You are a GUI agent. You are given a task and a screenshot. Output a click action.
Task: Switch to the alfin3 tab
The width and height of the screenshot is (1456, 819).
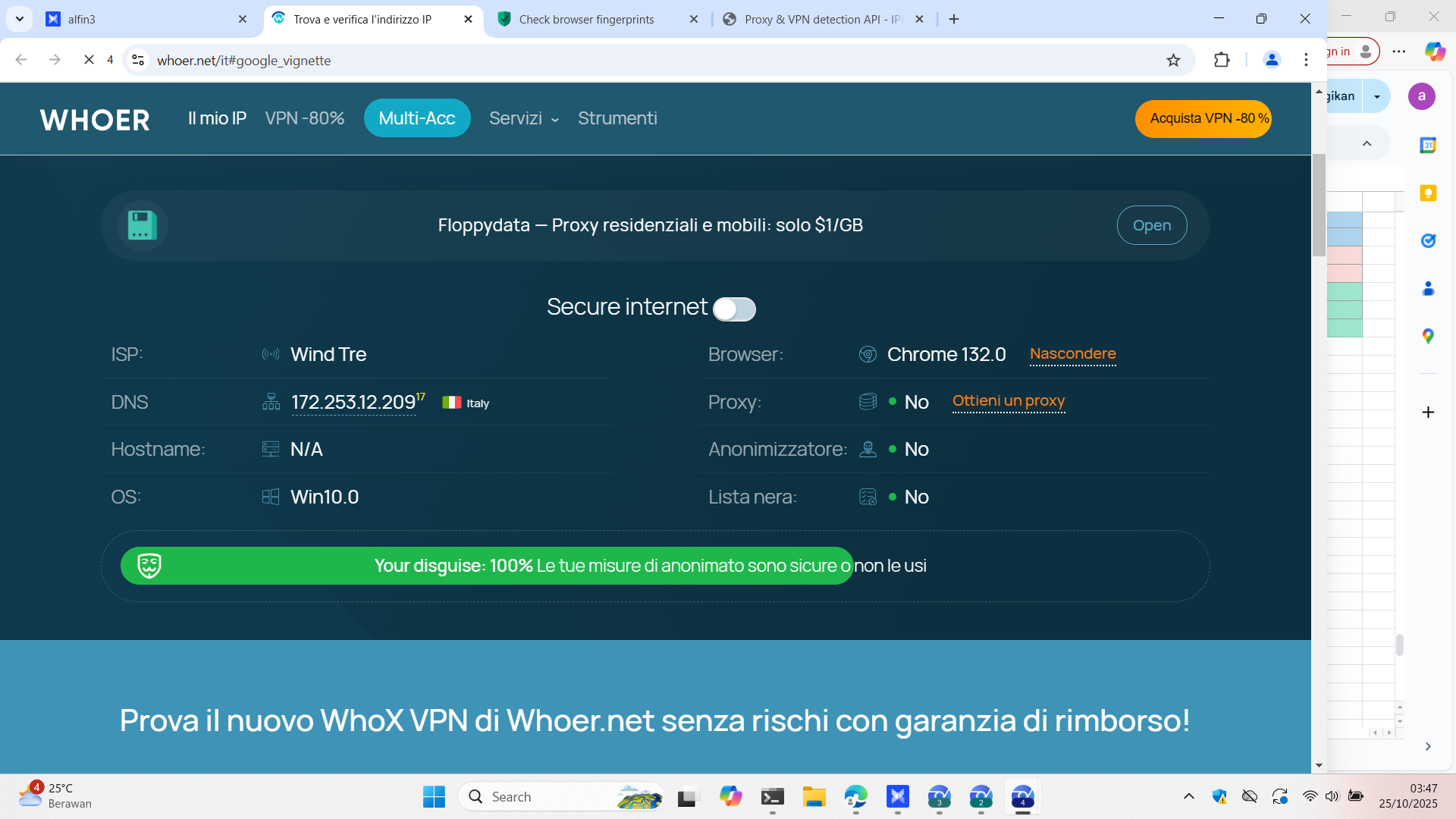click(x=147, y=19)
